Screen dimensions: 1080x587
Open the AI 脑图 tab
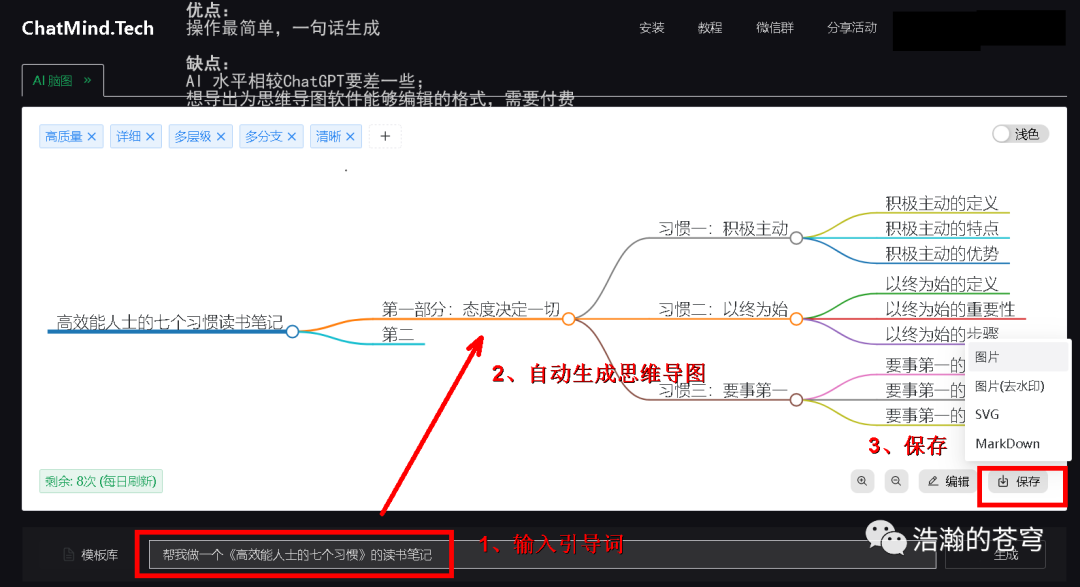tap(63, 81)
